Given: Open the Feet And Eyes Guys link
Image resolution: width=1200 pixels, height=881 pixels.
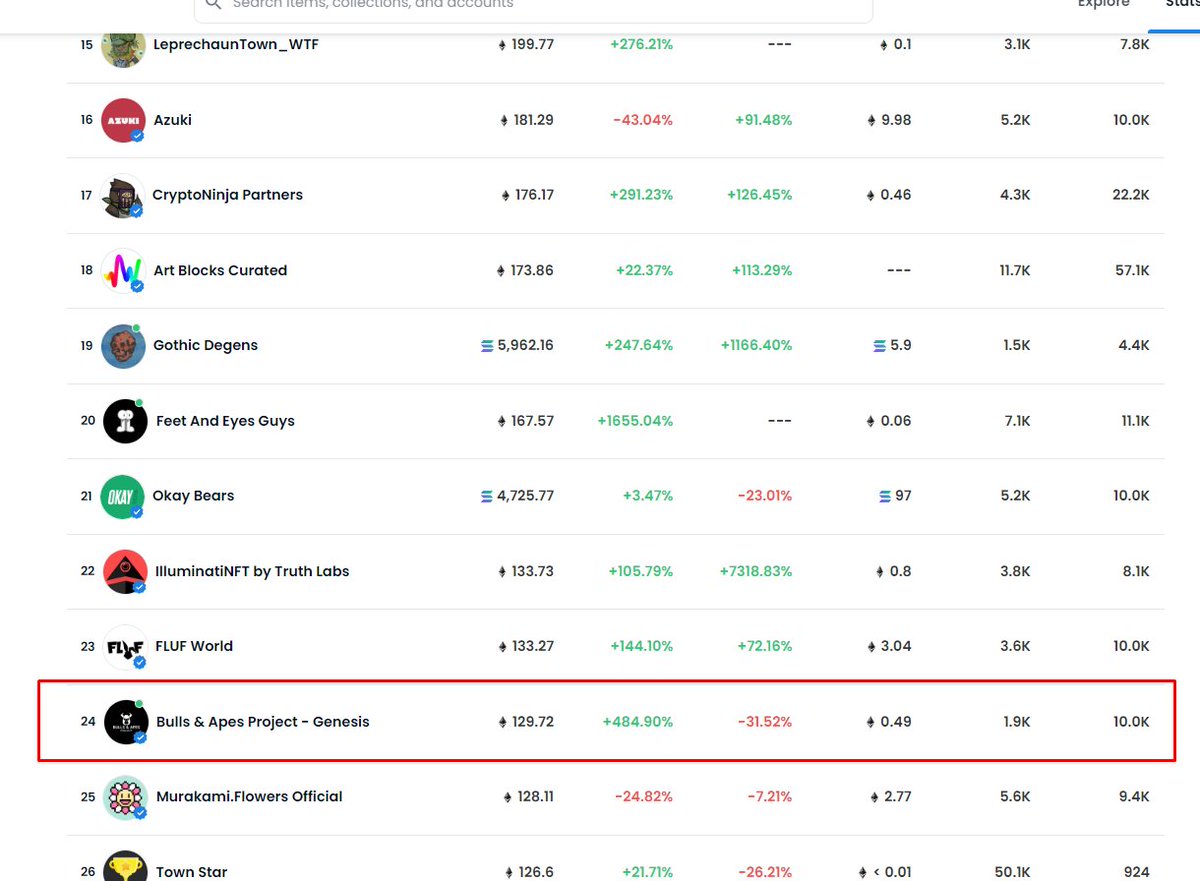Looking at the screenshot, I should [225, 421].
